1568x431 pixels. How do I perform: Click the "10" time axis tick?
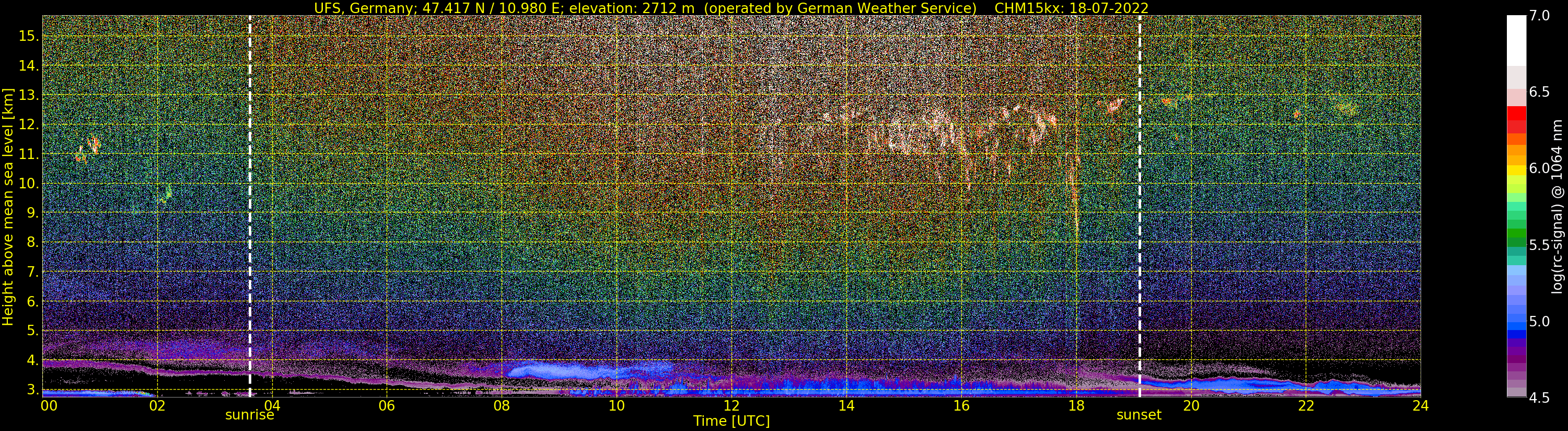pyautogui.click(x=617, y=406)
